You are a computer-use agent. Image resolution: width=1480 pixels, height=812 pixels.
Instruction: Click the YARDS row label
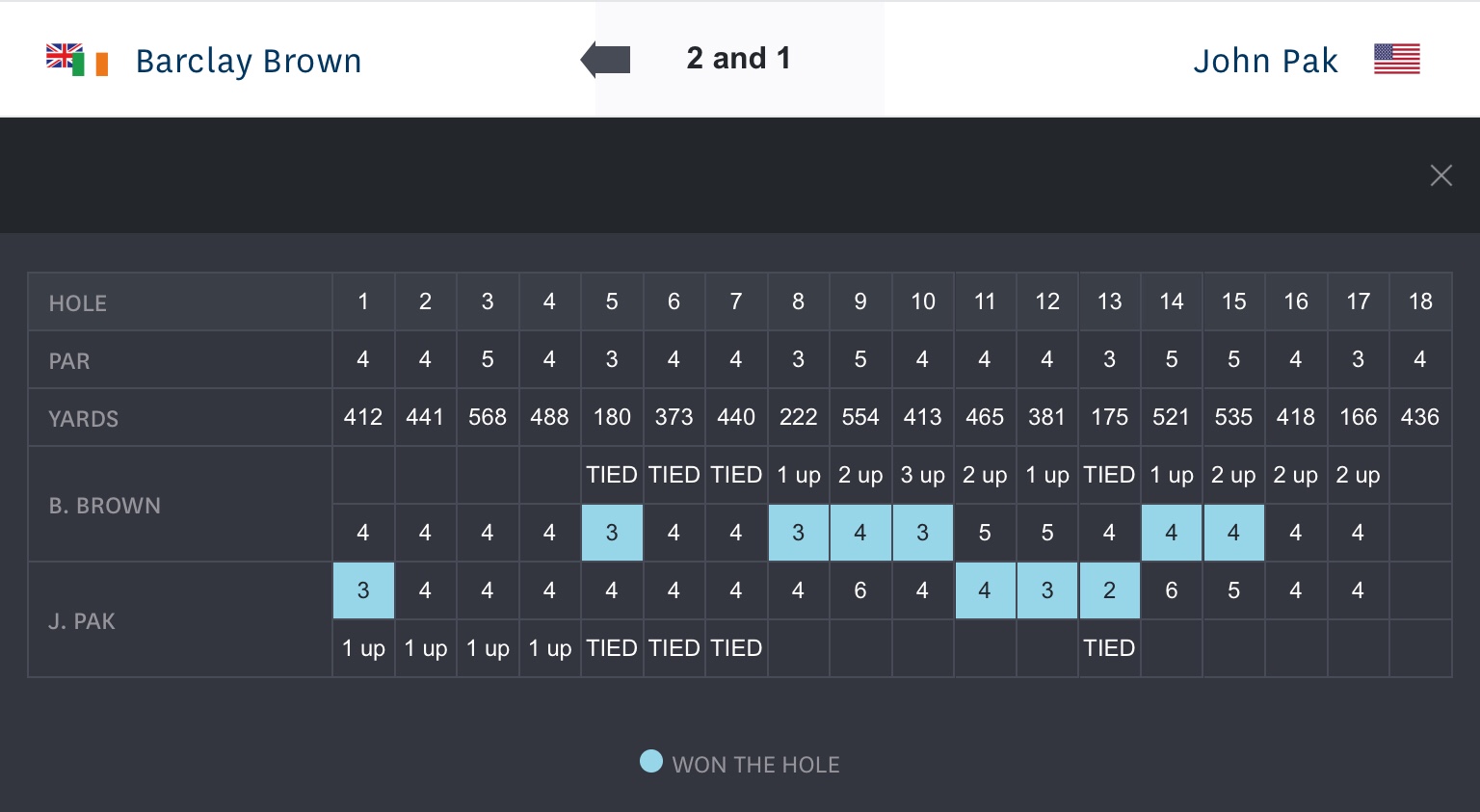[84, 419]
